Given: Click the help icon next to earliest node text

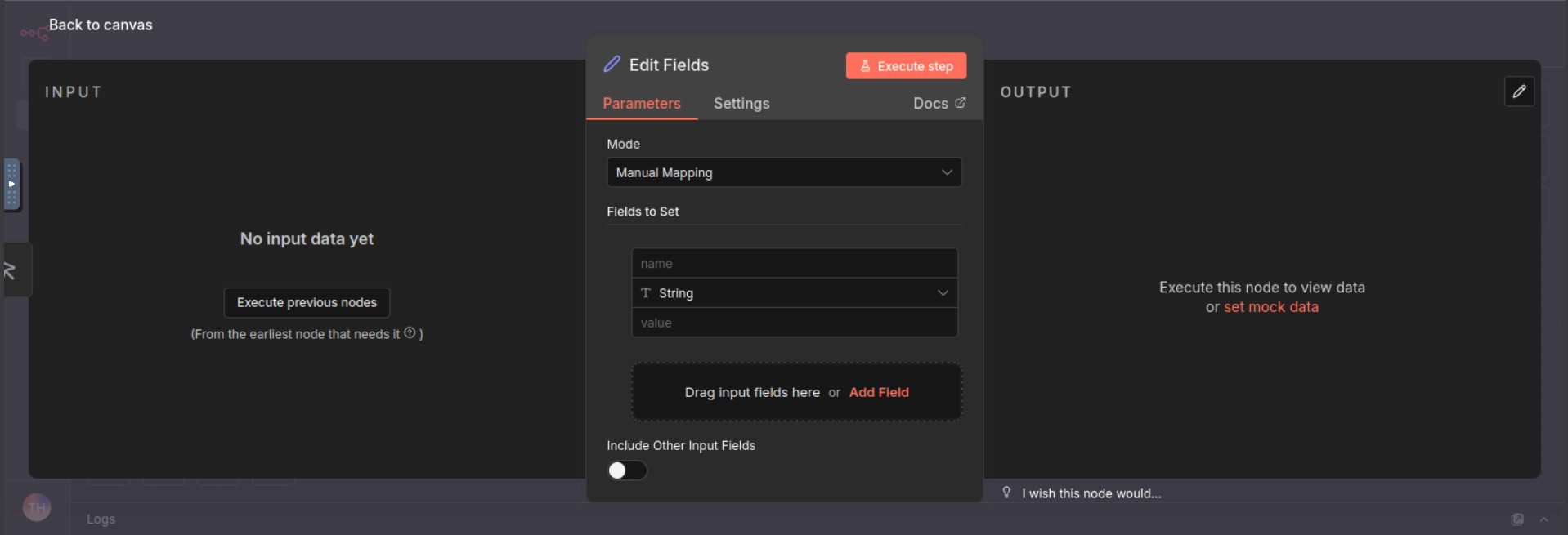Looking at the screenshot, I should [410, 332].
